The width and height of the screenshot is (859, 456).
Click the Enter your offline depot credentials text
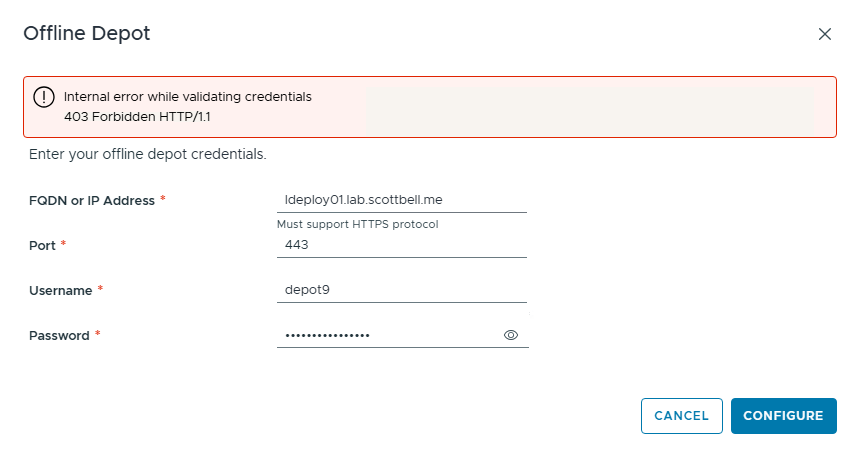click(x=147, y=155)
